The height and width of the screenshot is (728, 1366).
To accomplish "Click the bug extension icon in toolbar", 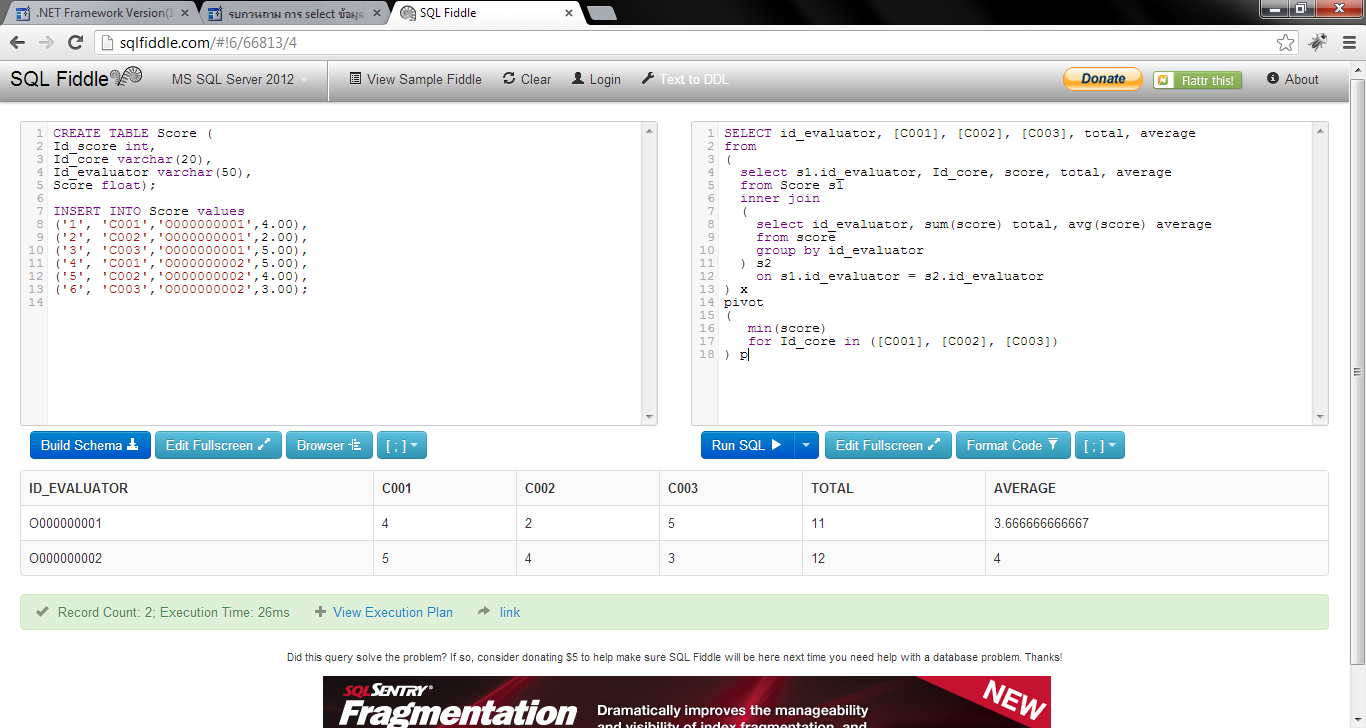I will coord(1318,43).
